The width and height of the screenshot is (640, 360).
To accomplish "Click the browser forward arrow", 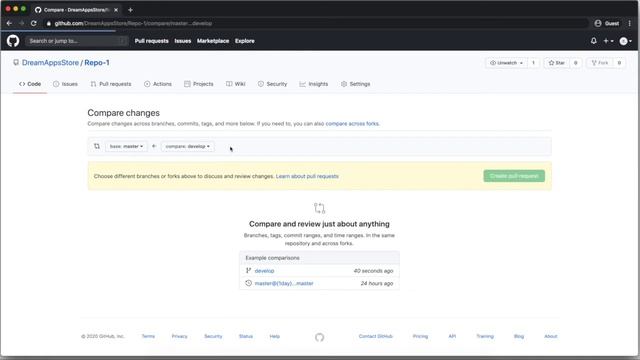I will coord(22,23).
